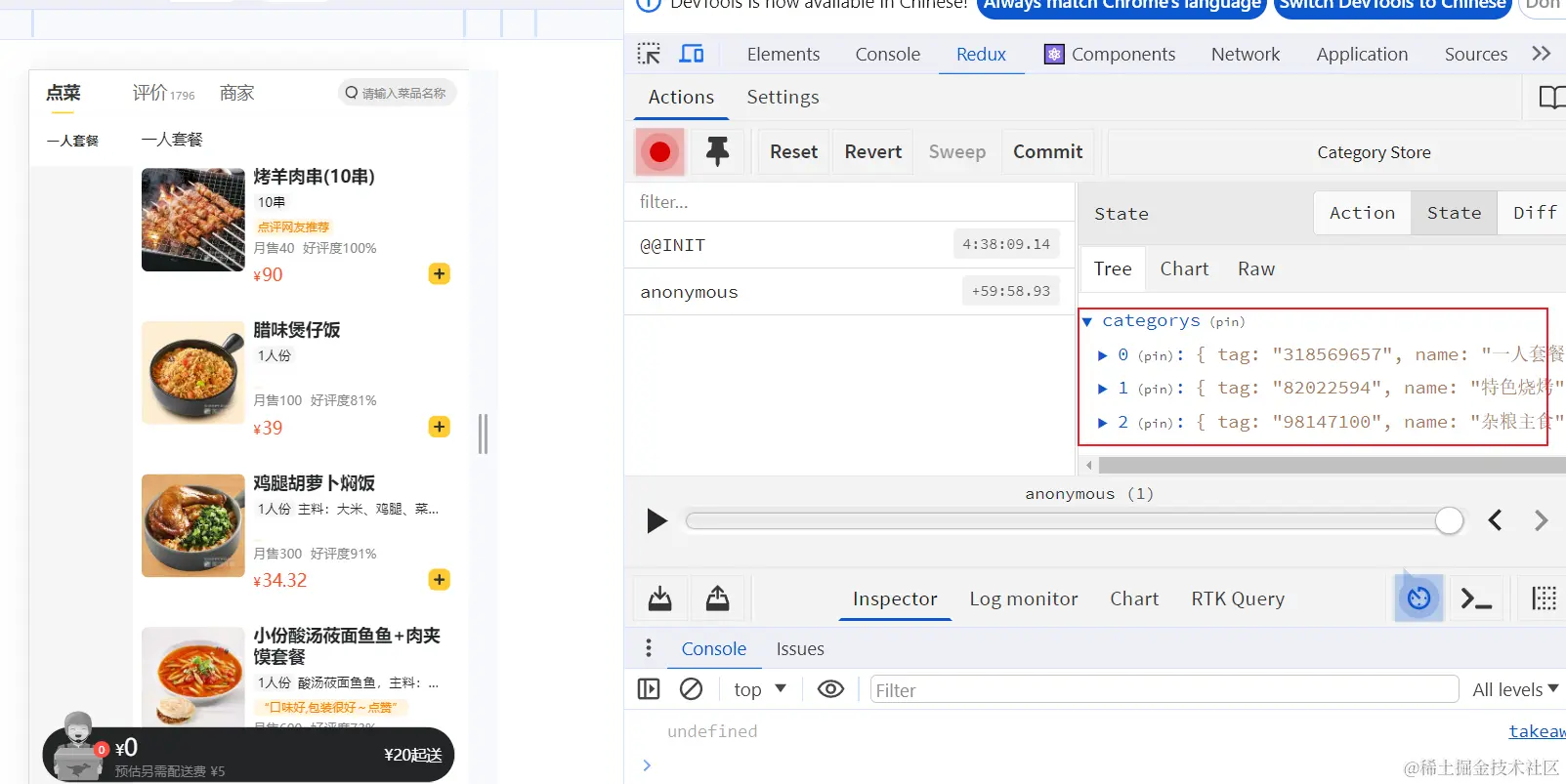Open the Network panel tab

1246,54
